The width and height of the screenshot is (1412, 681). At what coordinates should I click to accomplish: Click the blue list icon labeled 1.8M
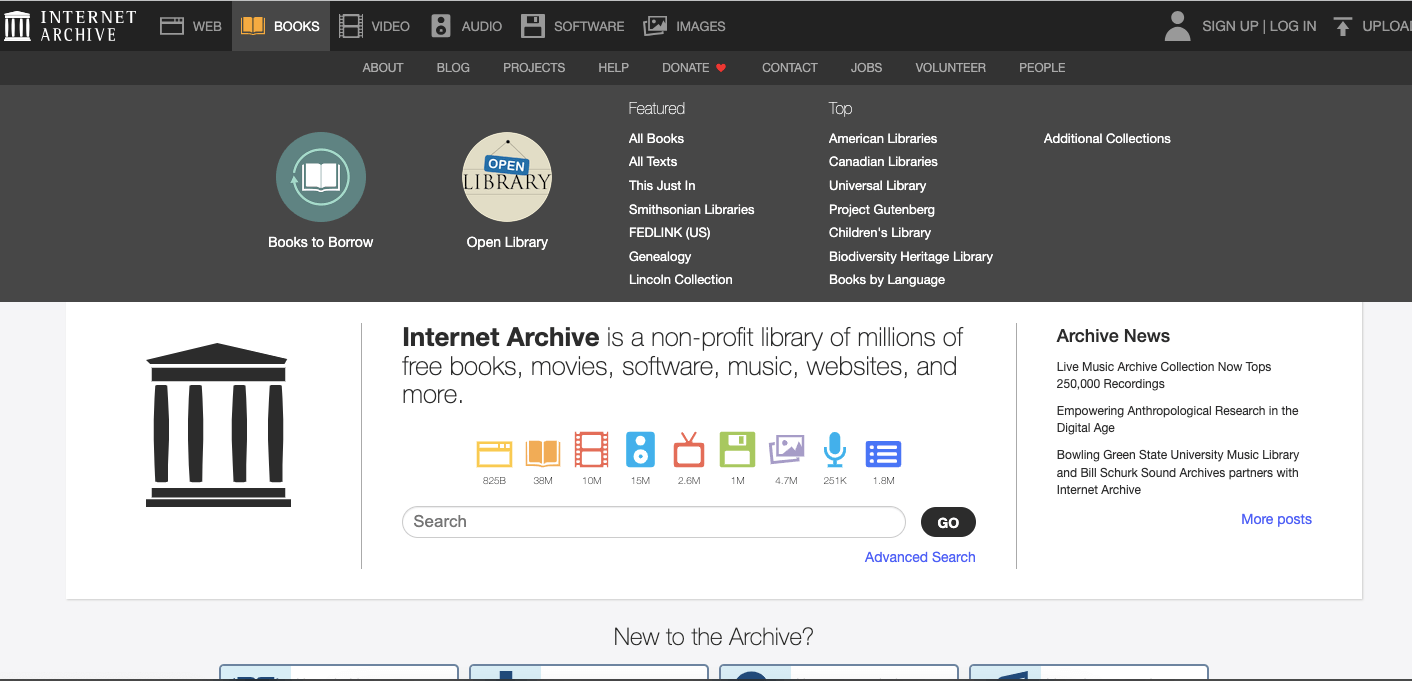(883, 453)
